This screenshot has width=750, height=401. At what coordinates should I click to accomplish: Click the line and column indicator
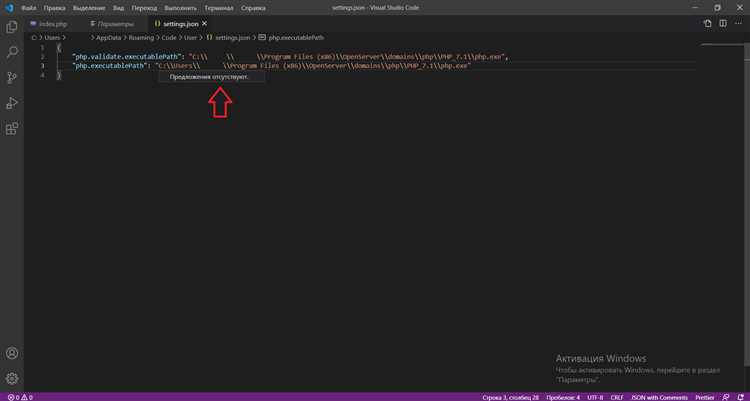pos(510,397)
